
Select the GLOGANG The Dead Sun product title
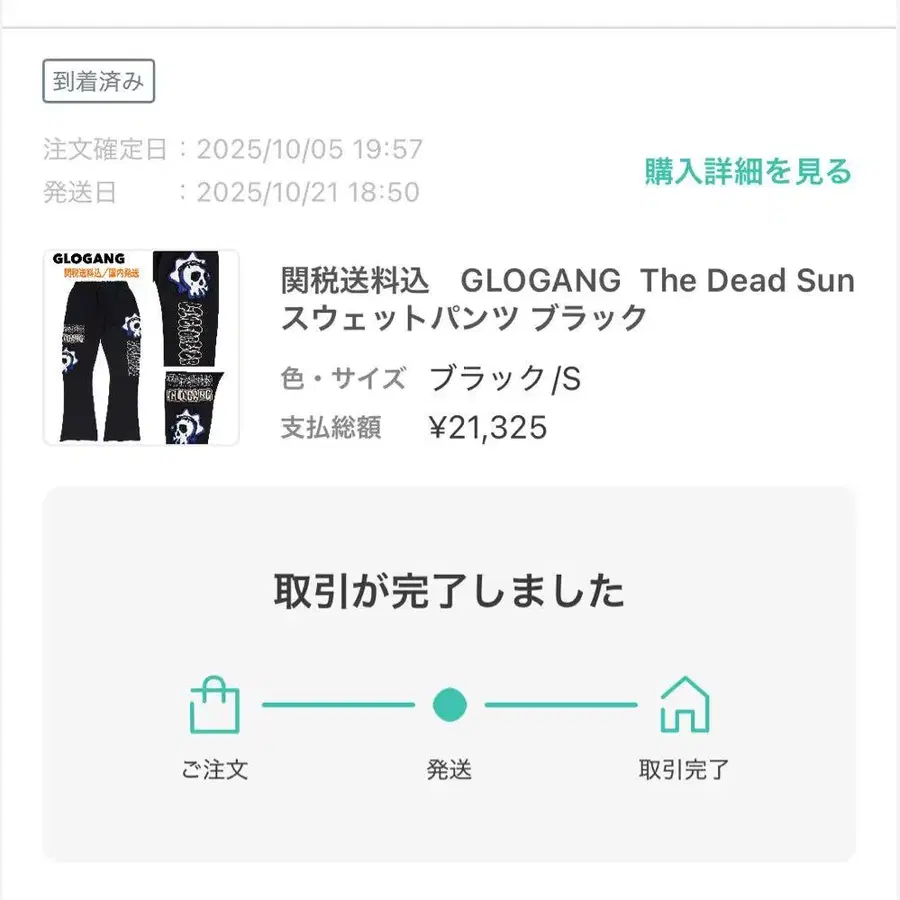coord(567,299)
